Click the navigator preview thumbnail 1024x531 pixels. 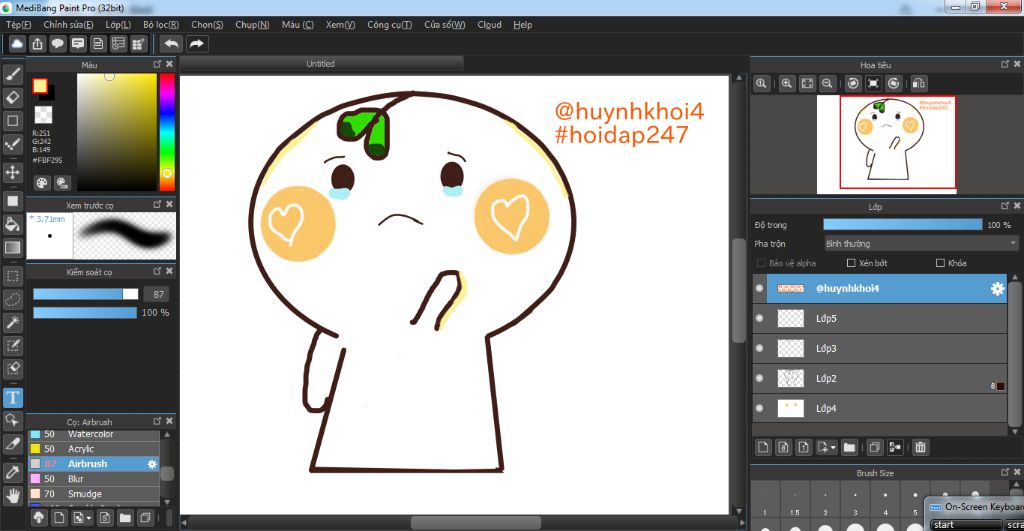[887, 144]
